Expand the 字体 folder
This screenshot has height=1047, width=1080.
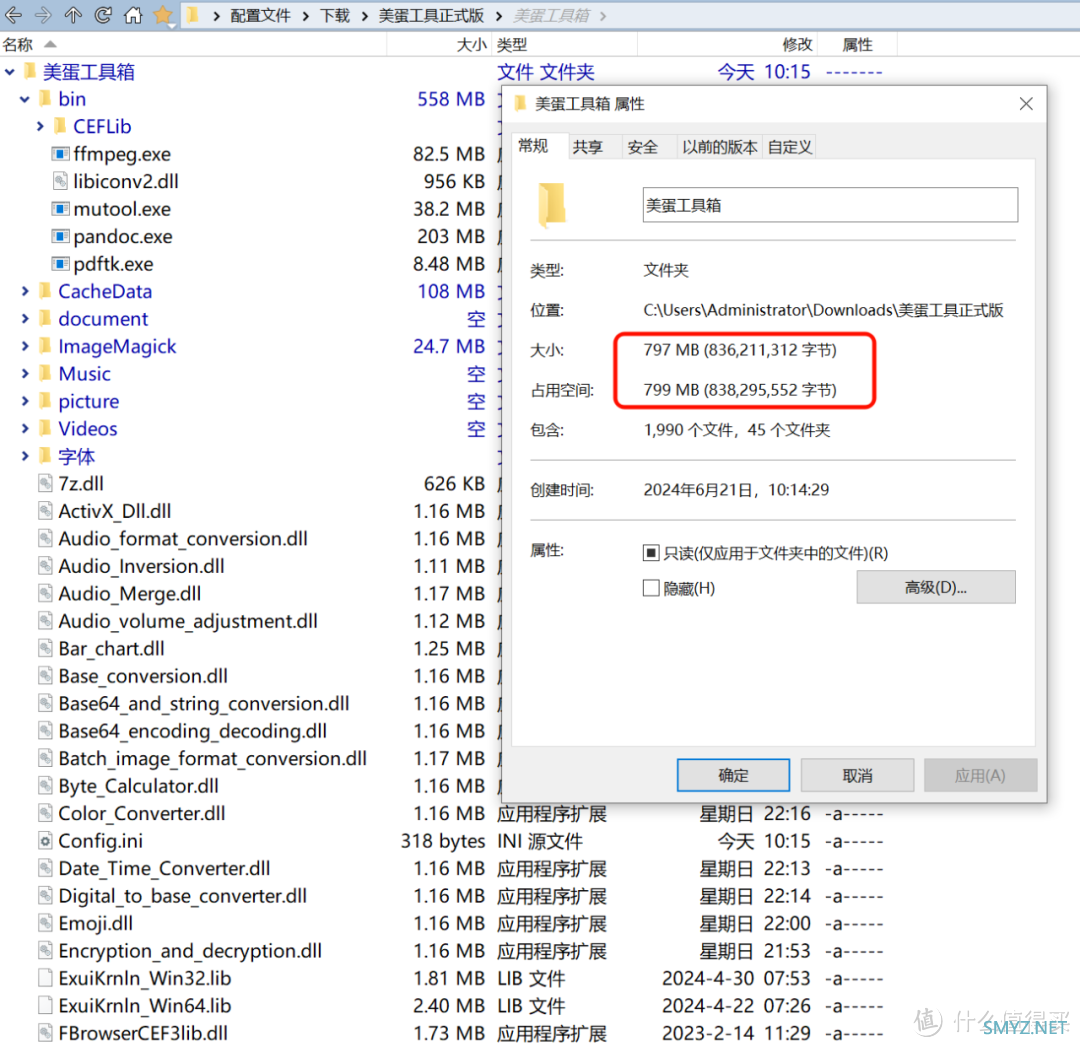click(x=25, y=456)
